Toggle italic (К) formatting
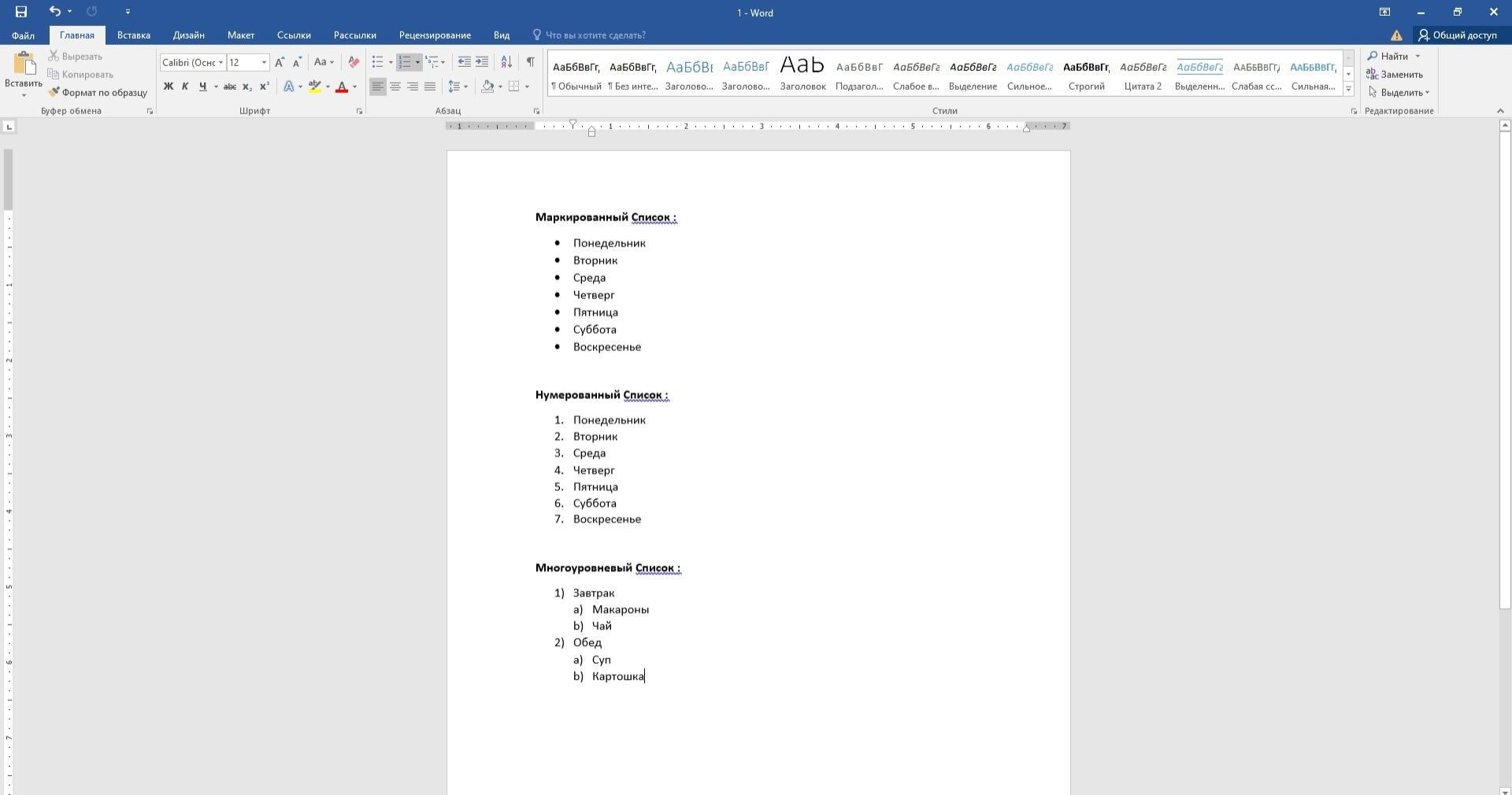This screenshot has width=1512, height=795. pos(185,87)
